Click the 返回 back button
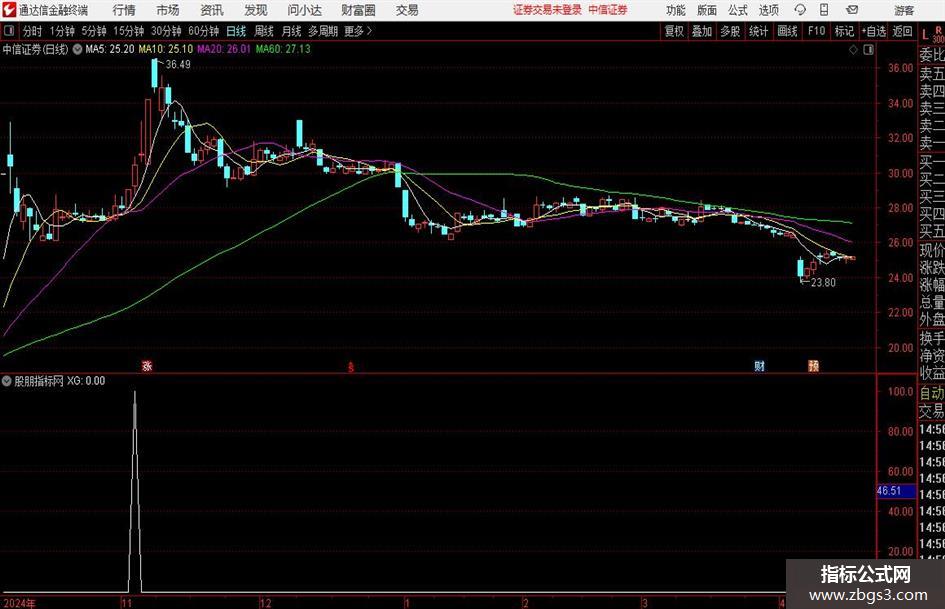 [x=902, y=31]
